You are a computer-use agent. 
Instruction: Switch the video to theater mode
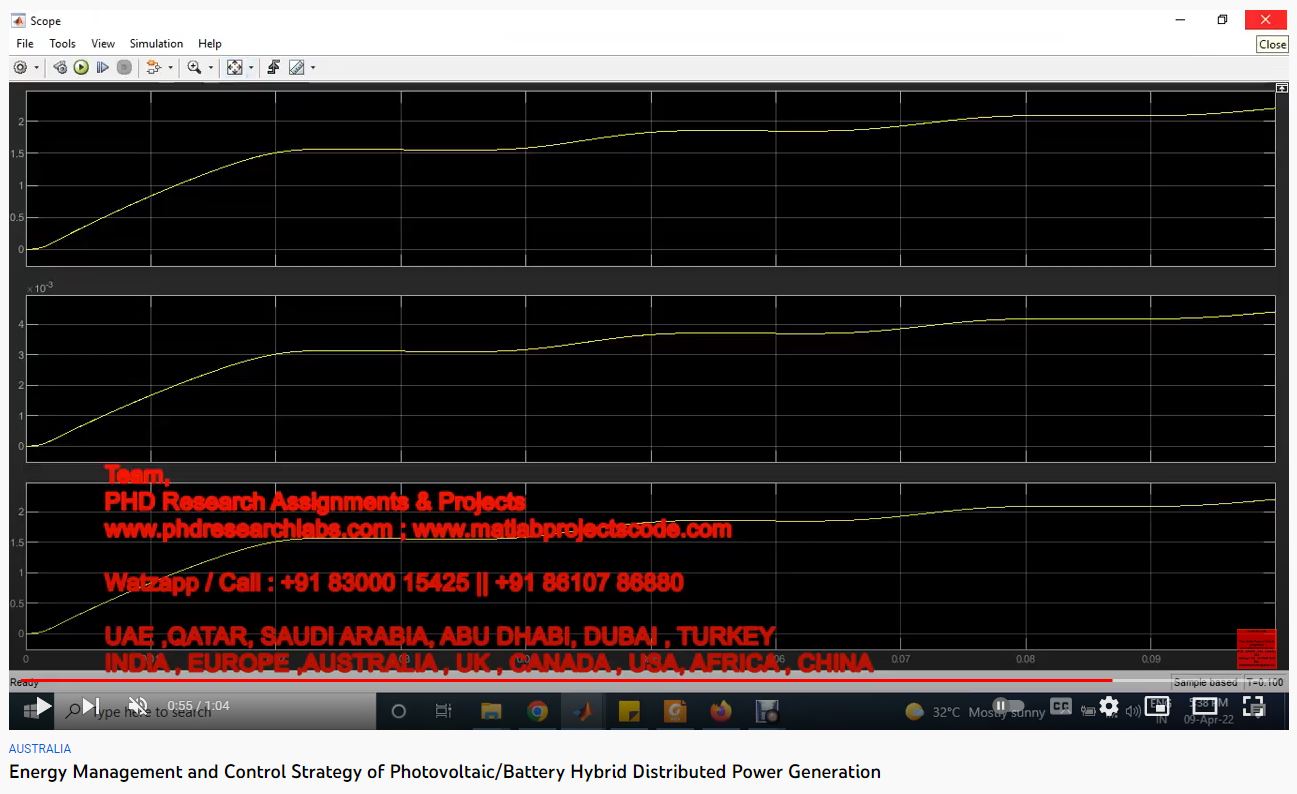(x=1205, y=706)
